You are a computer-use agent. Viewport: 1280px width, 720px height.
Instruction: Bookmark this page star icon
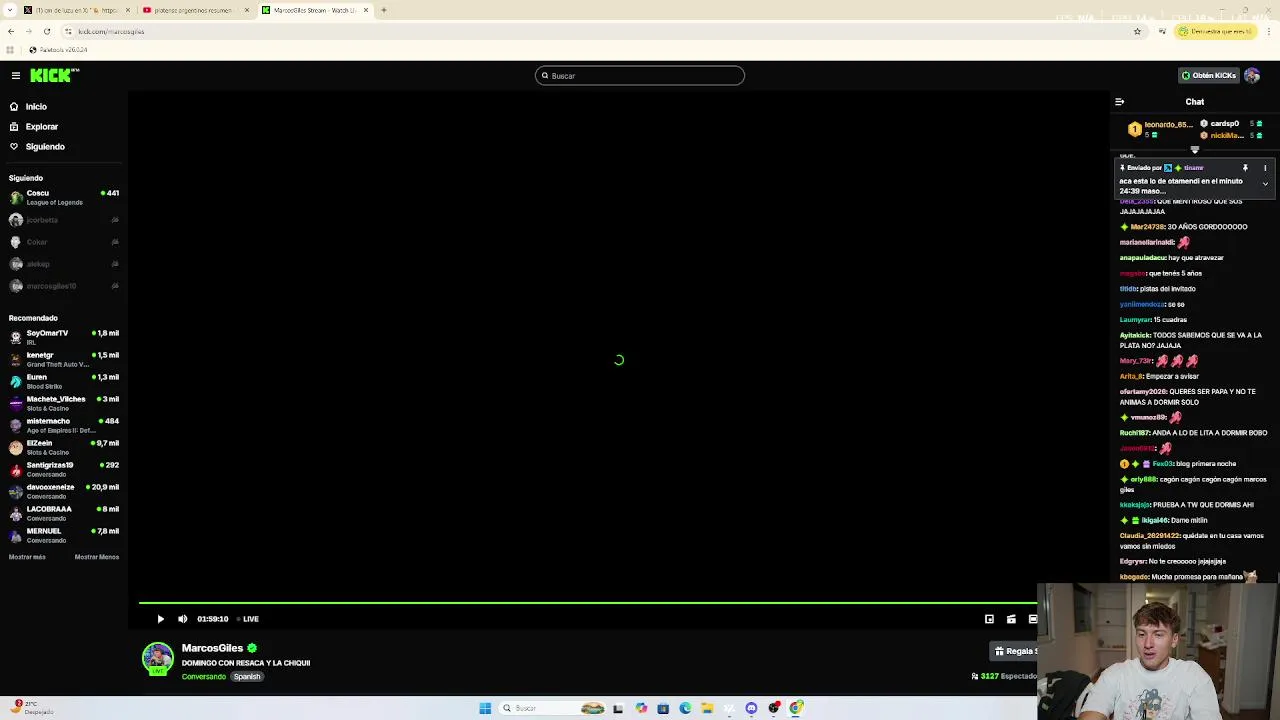pyautogui.click(x=1137, y=31)
